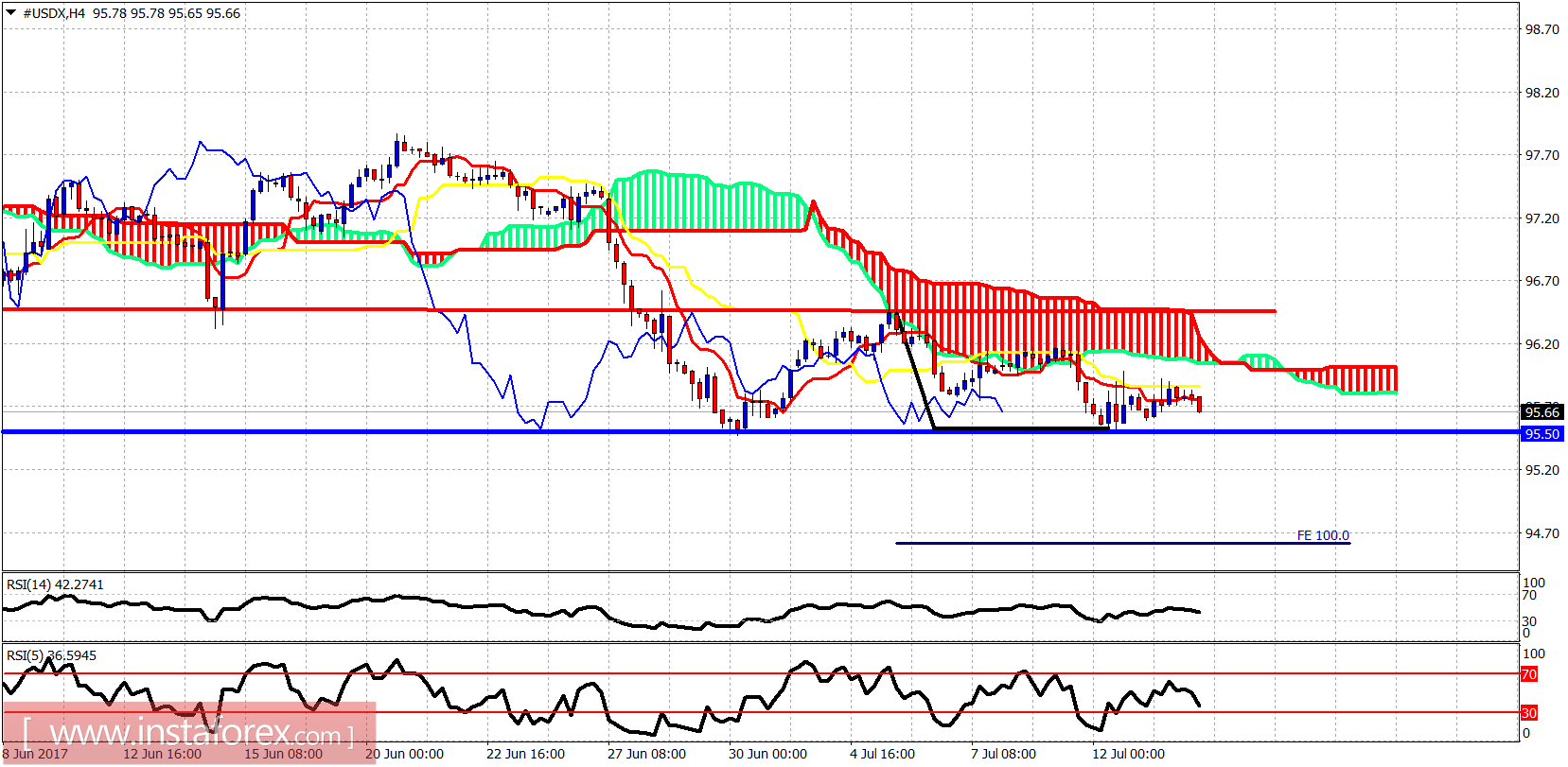This screenshot has width=1568, height=767.
Task: Click the blue 95.50 price level tag
Action: click(1542, 434)
